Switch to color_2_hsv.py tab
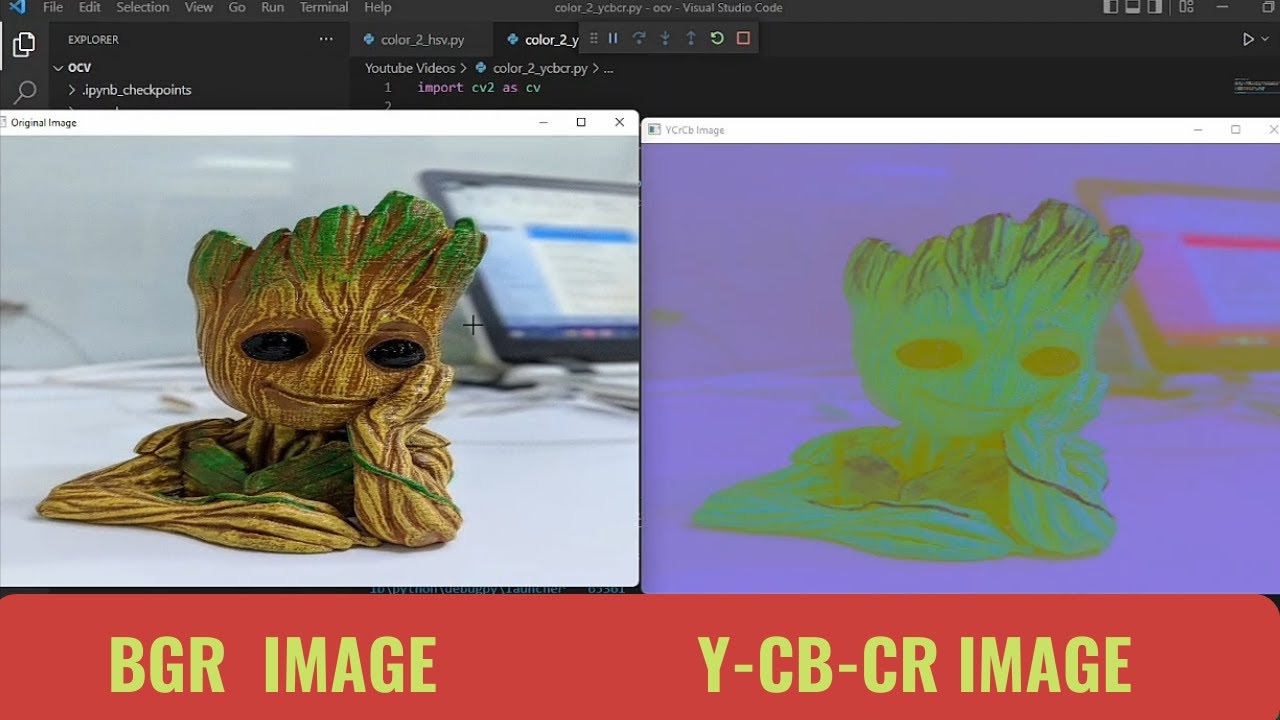 click(x=422, y=40)
